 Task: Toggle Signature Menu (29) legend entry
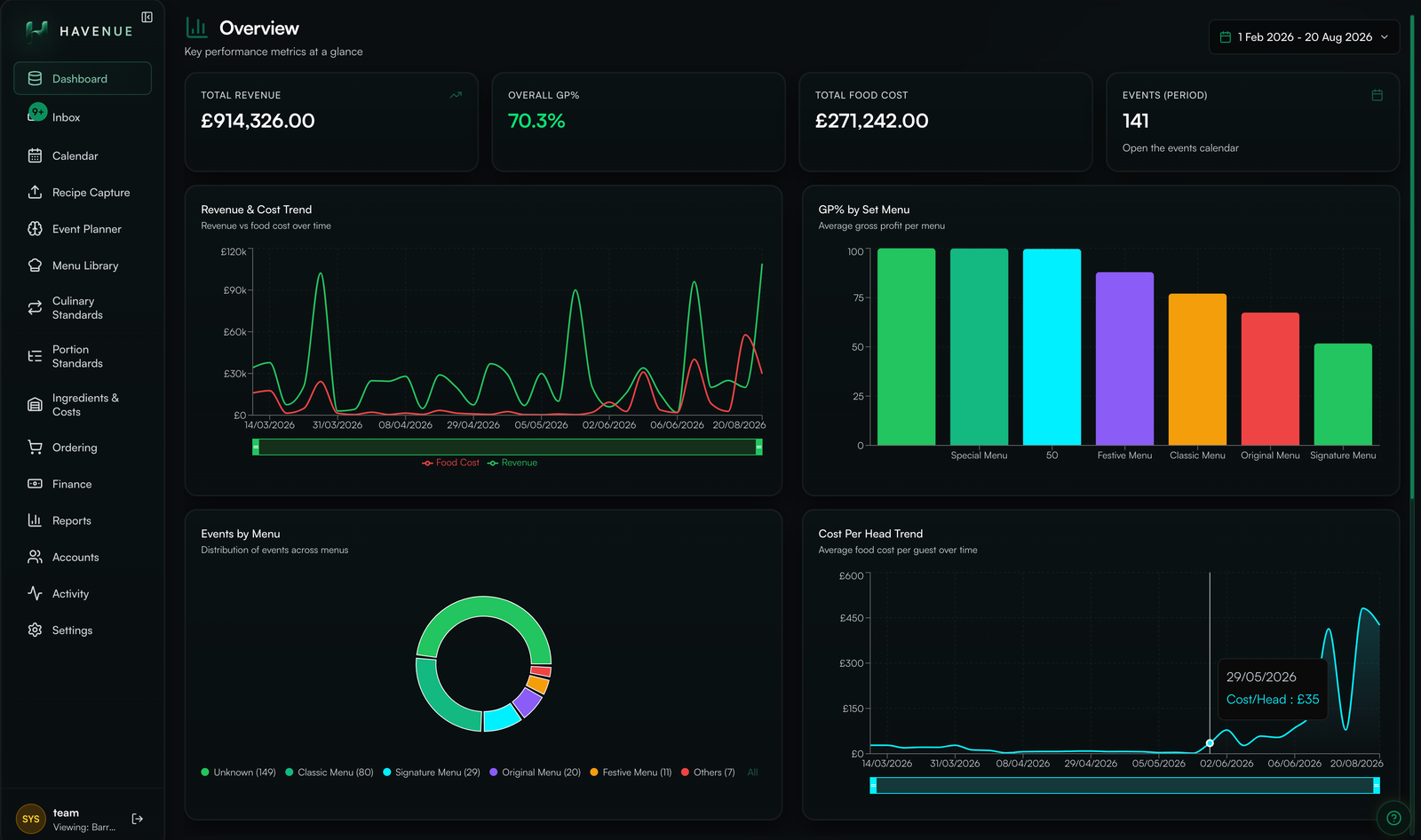tap(432, 773)
